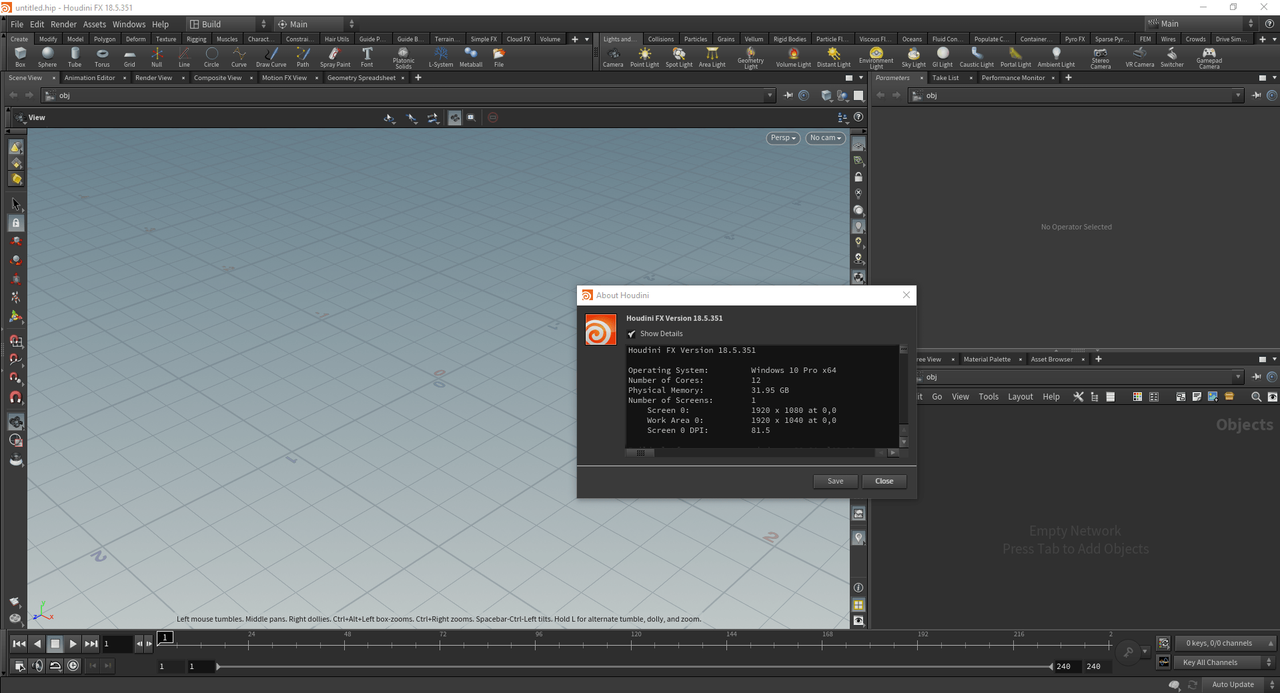This screenshot has height=693, width=1280.
Task: Add a Camera from the shelf
Action: click(613, 57)
